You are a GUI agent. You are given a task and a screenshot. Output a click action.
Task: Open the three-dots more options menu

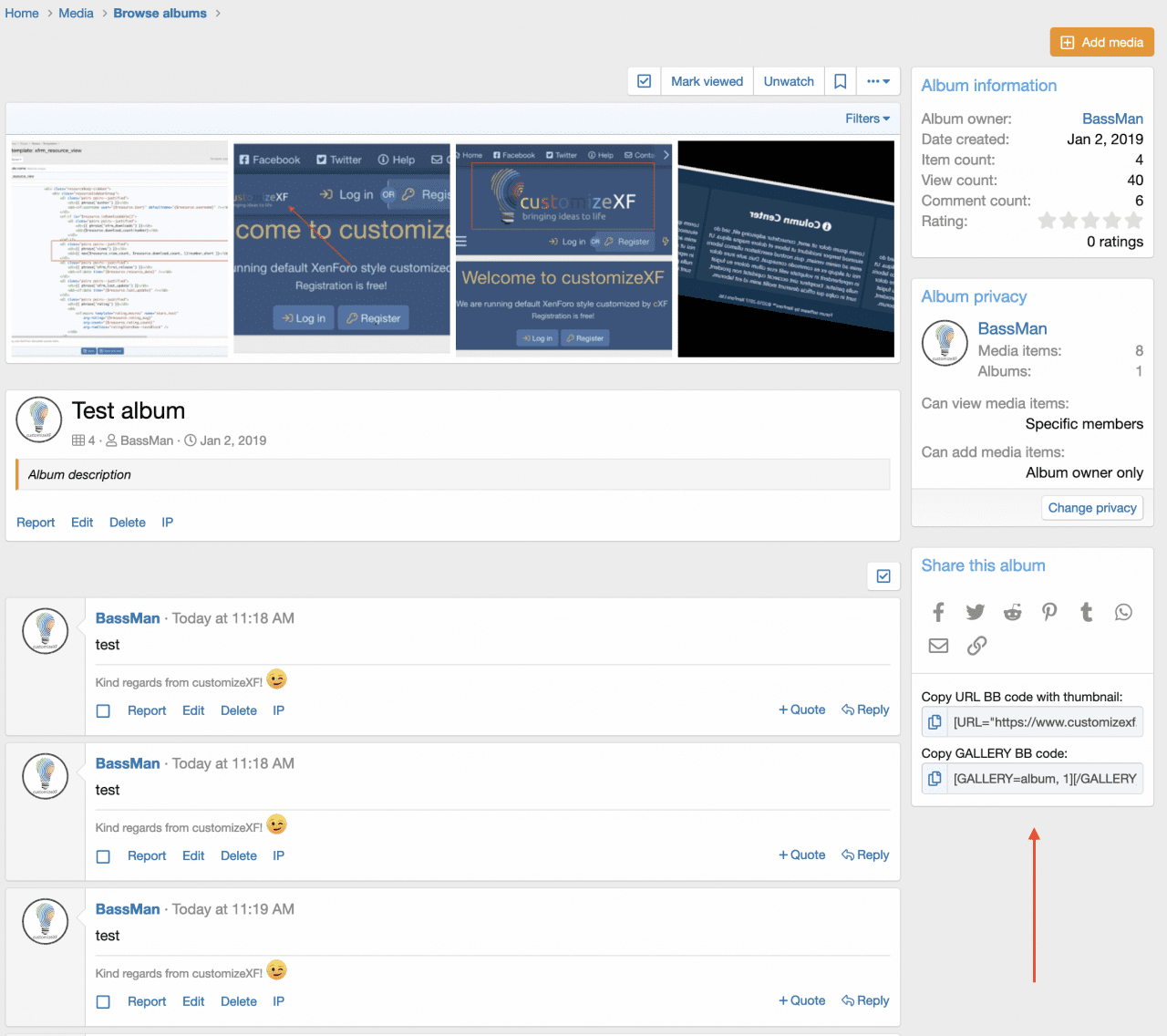tap(878, 81)
